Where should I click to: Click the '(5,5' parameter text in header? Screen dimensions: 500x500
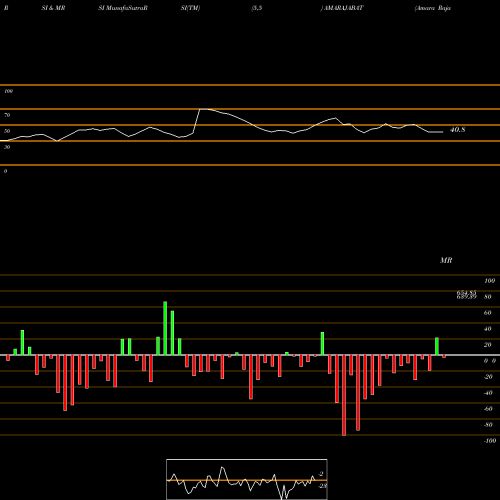257,8
